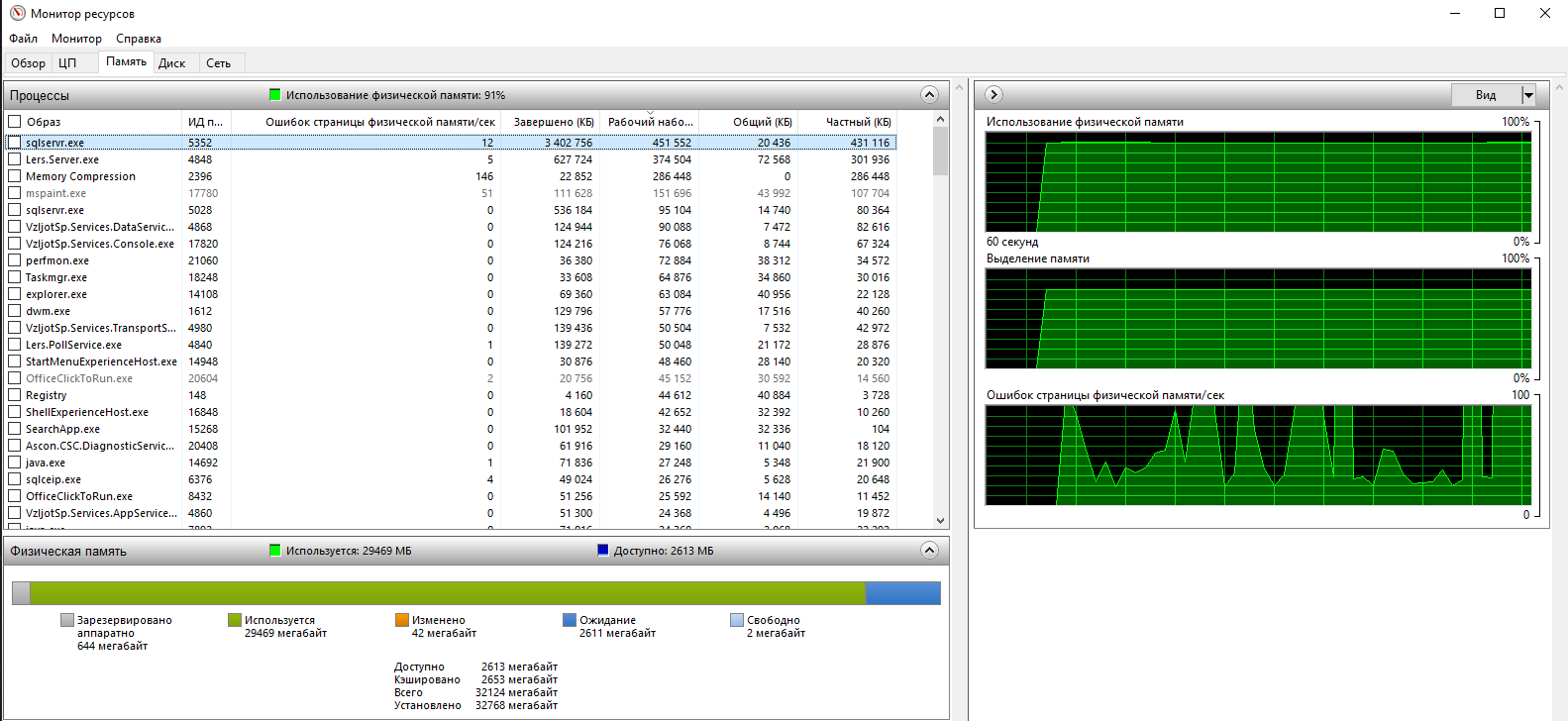Enable the Memory Compression process checkbox
Screen dimensions: 1568x721
(15, 176)
